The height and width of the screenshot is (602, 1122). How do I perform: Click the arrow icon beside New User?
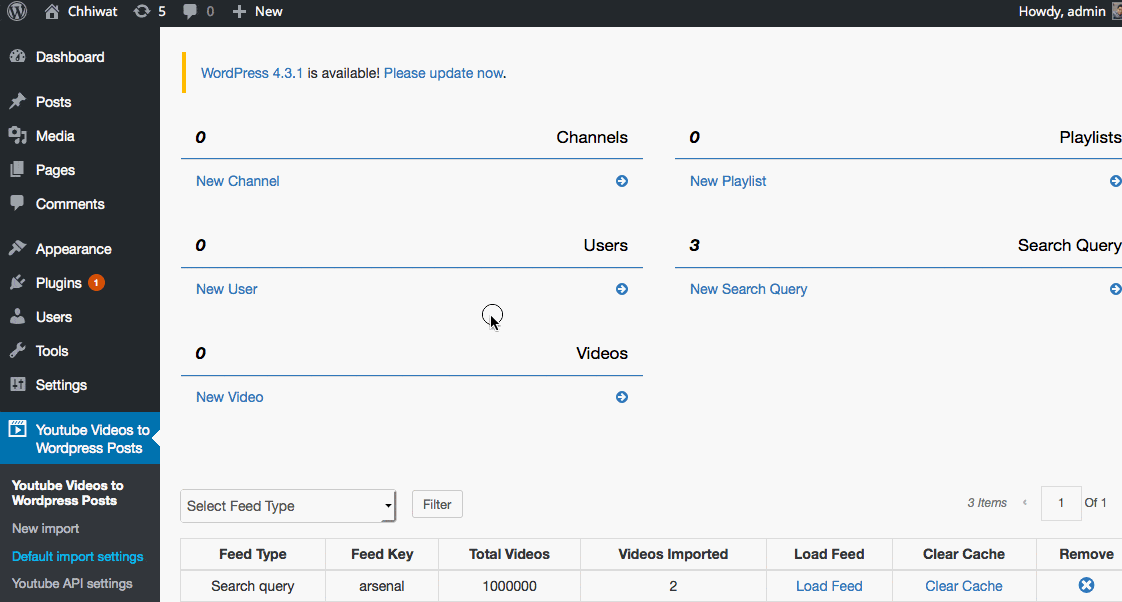click(x=622, y=289)
